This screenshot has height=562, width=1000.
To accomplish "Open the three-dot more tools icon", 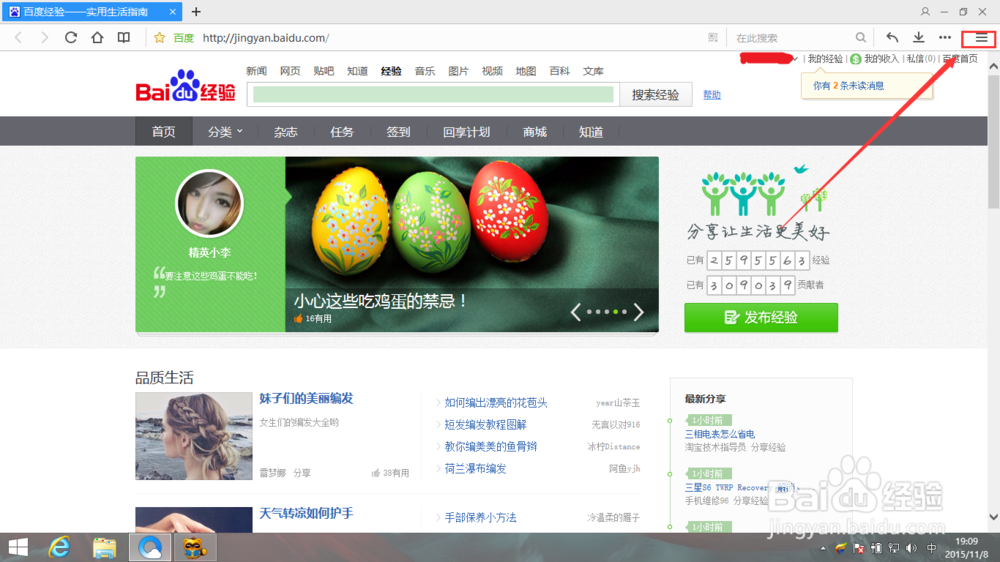I will 945,38.
